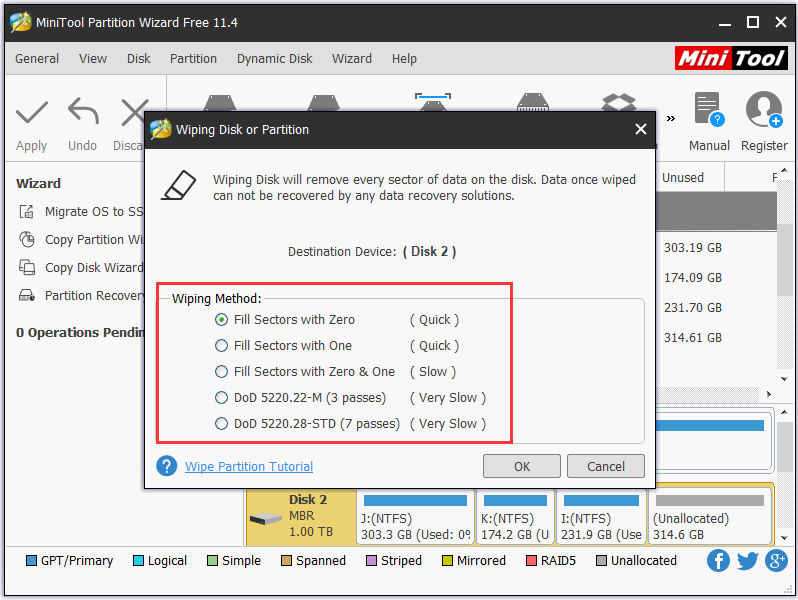Click the Discard X icon

[134, 112]
